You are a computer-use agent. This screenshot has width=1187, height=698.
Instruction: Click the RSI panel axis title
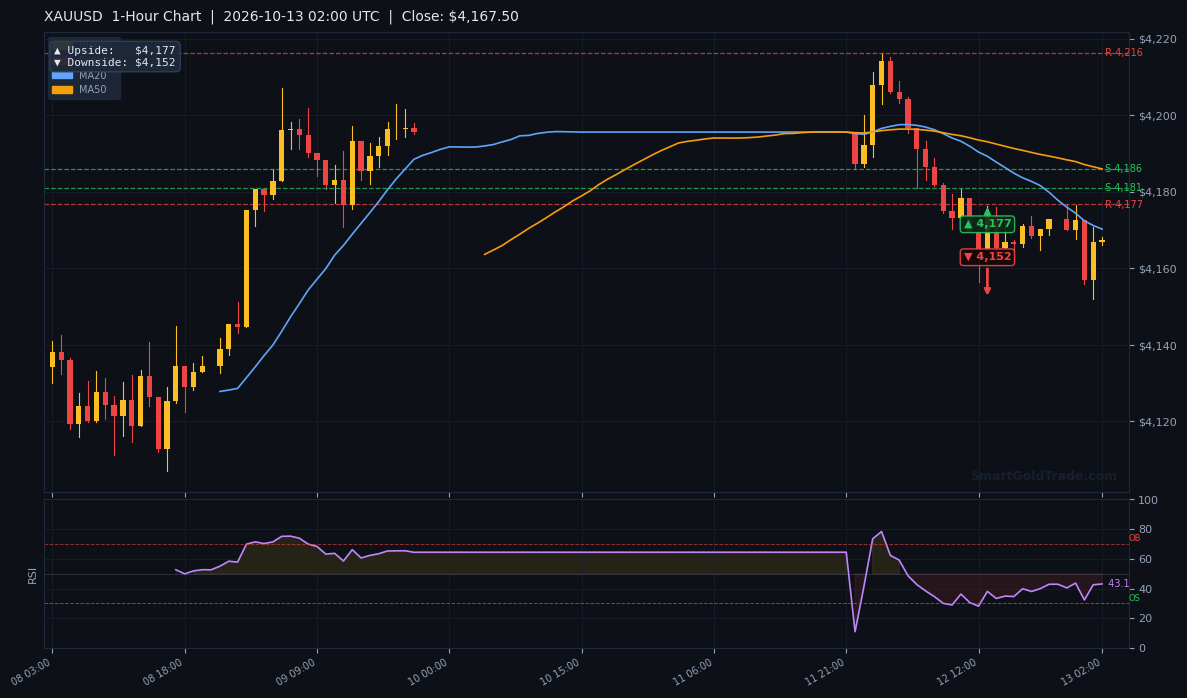(x=33, y=575)
